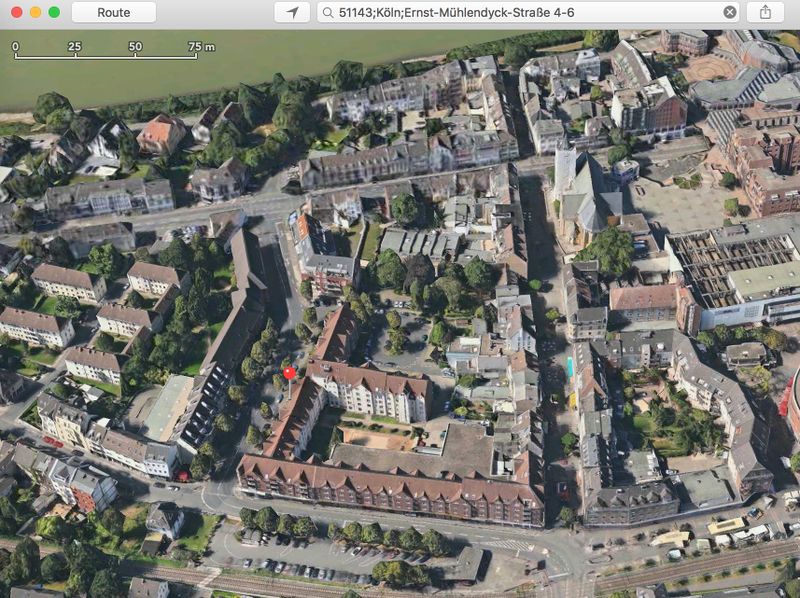Click the circular paved plaza top right
Viewport: 800px width, 598px height.
tap(712, 67)
